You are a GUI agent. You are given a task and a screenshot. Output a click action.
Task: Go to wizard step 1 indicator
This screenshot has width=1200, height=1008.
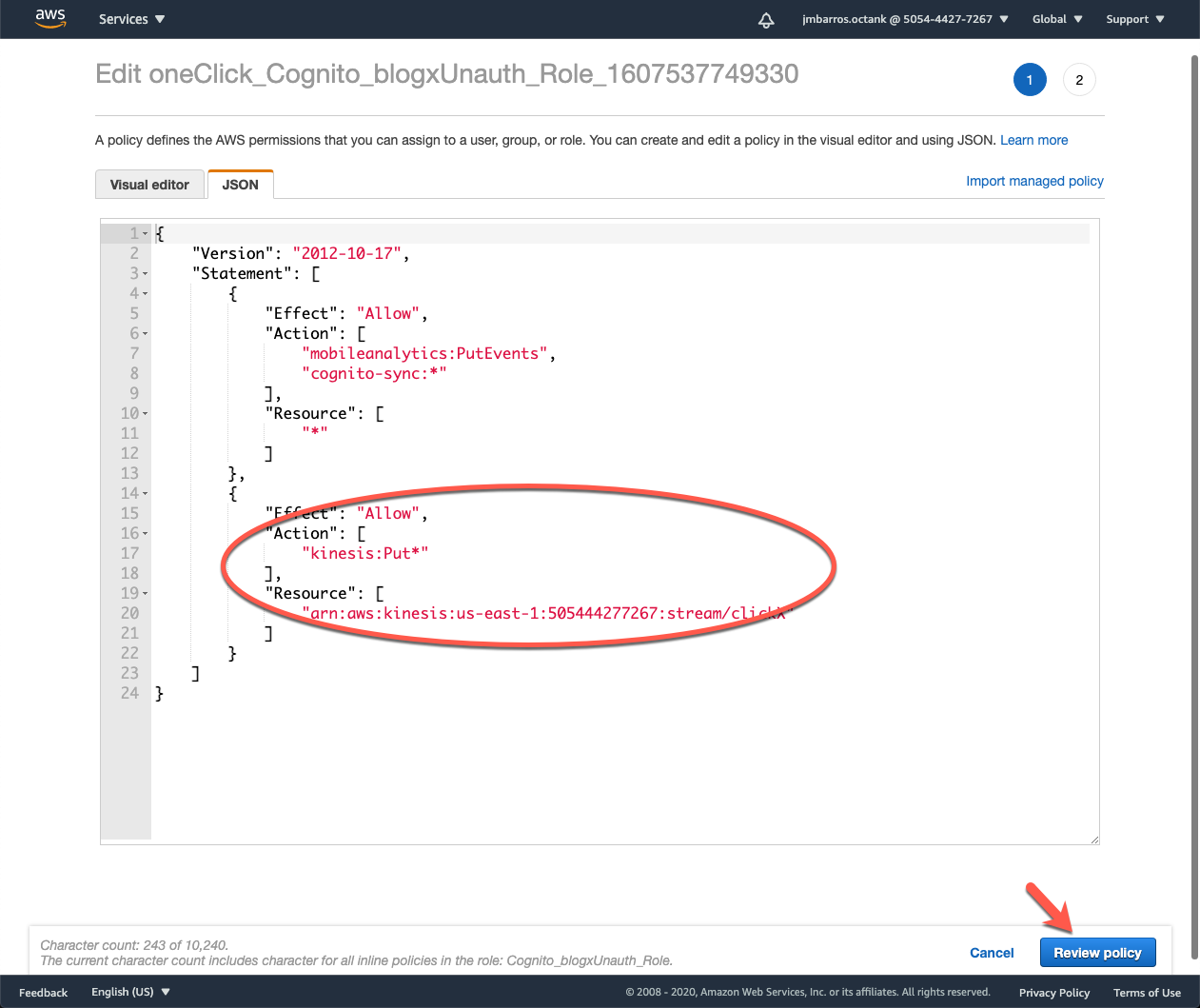coord(1030,80)
